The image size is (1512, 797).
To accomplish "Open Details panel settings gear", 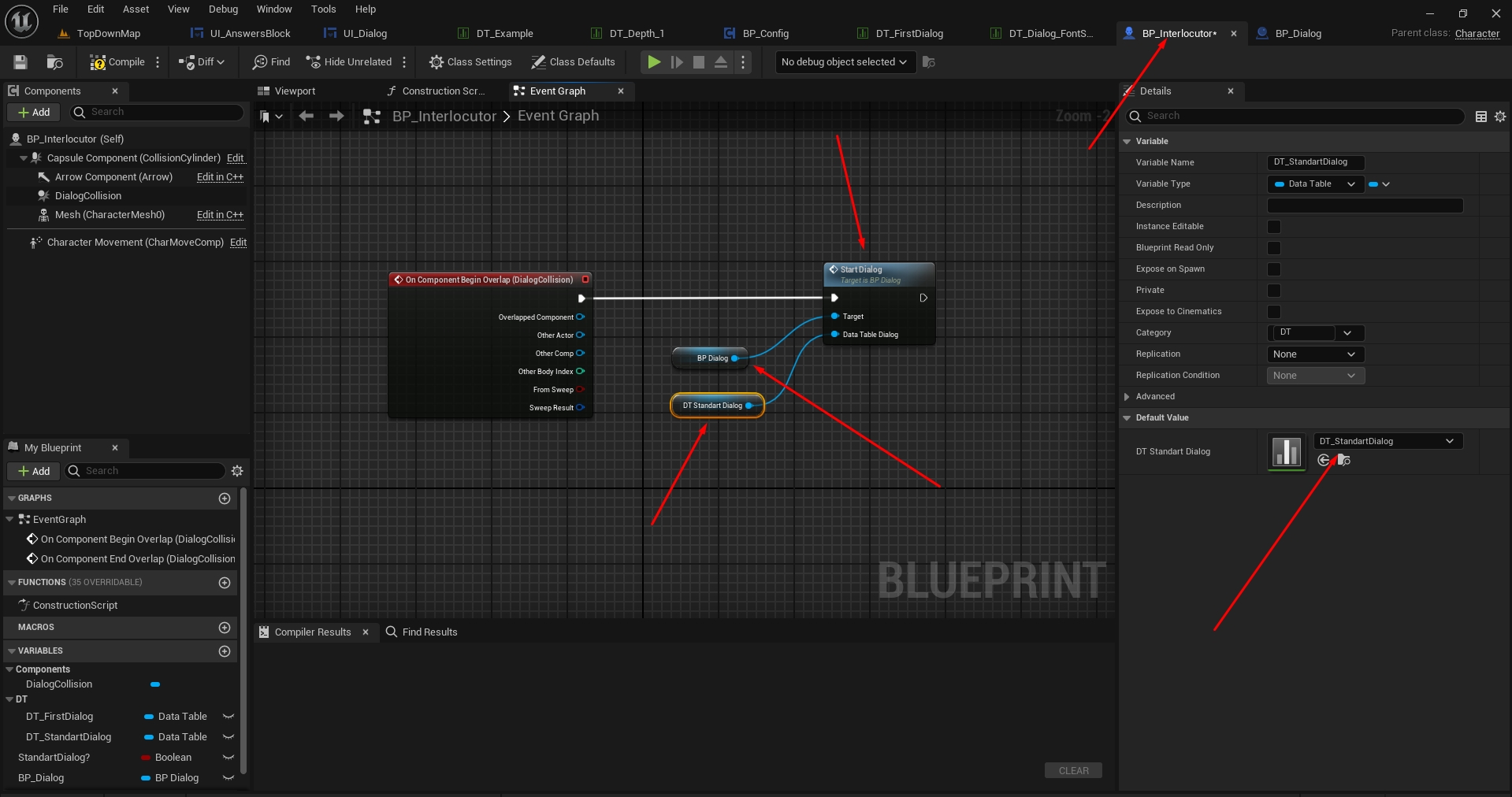I will pos(1499,117).
